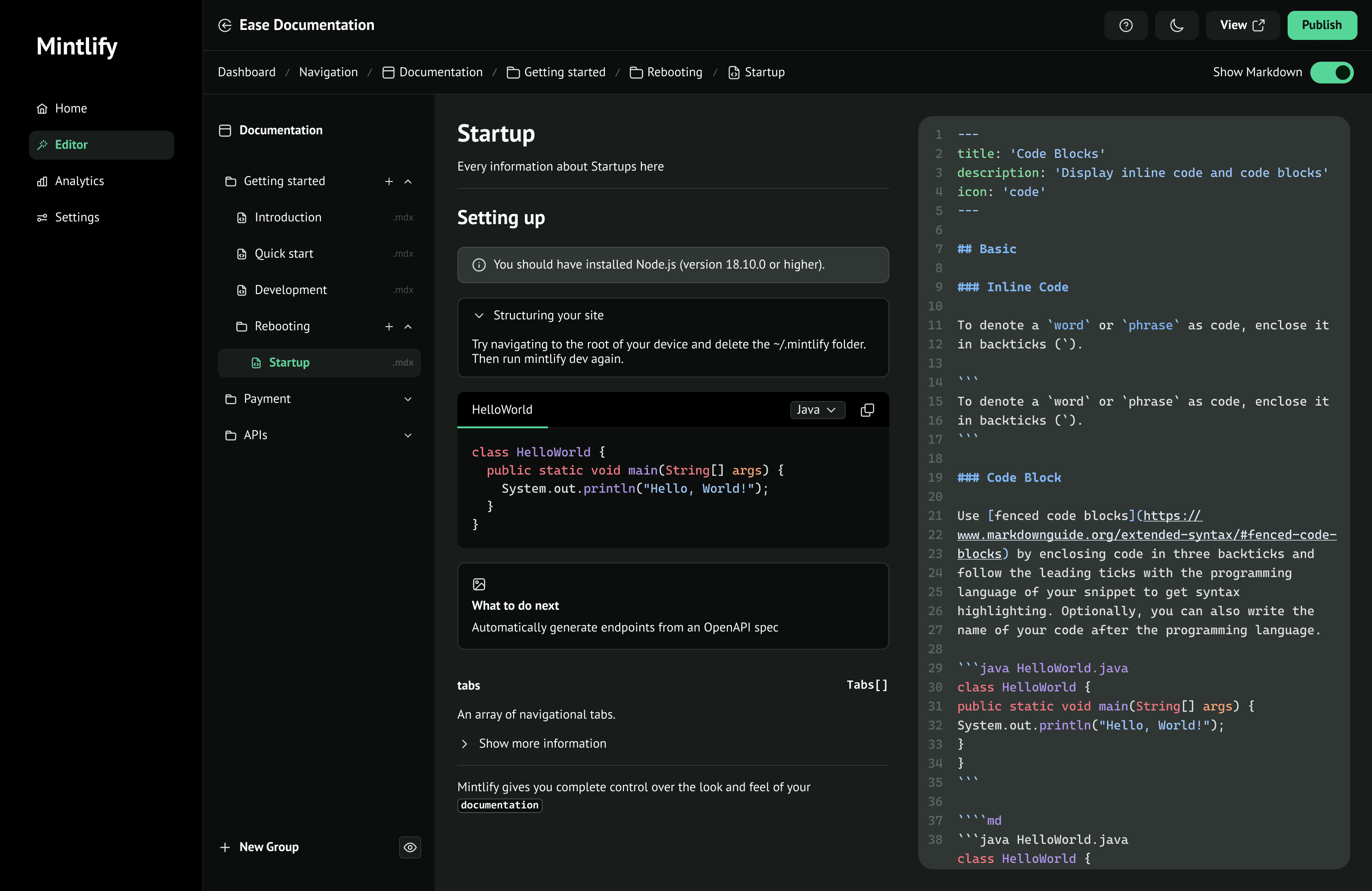This screenshot has width=1372, height=891.
Task: Select the HelloWorld code tab
Action: click(501, 410)
